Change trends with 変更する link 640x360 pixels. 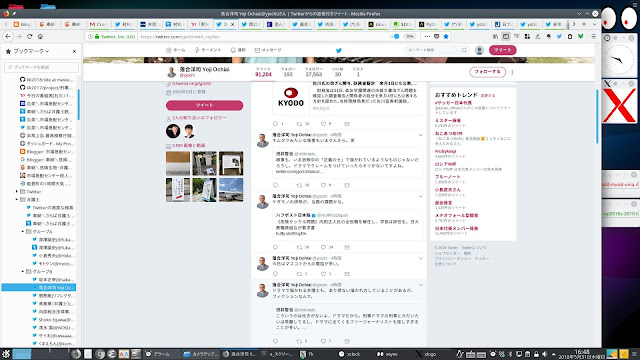coord(488,96)
